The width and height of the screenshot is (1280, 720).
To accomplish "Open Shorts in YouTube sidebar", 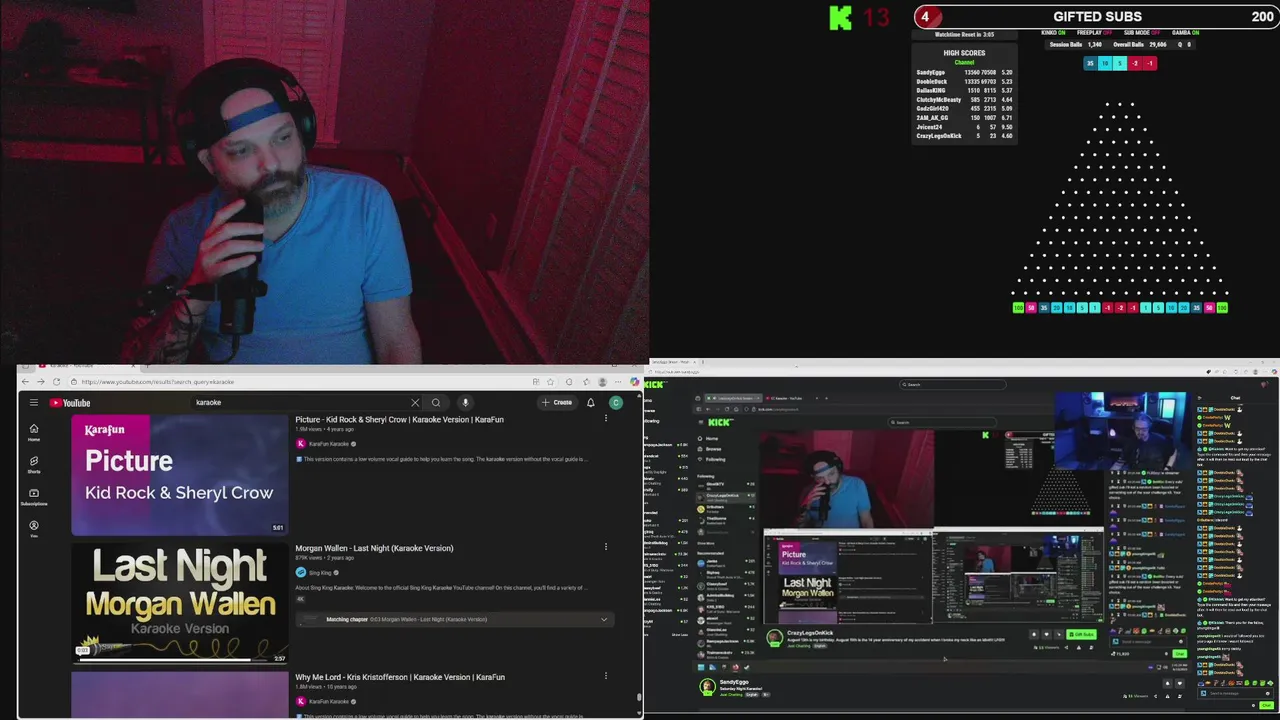I will click(x=34, y=465).
